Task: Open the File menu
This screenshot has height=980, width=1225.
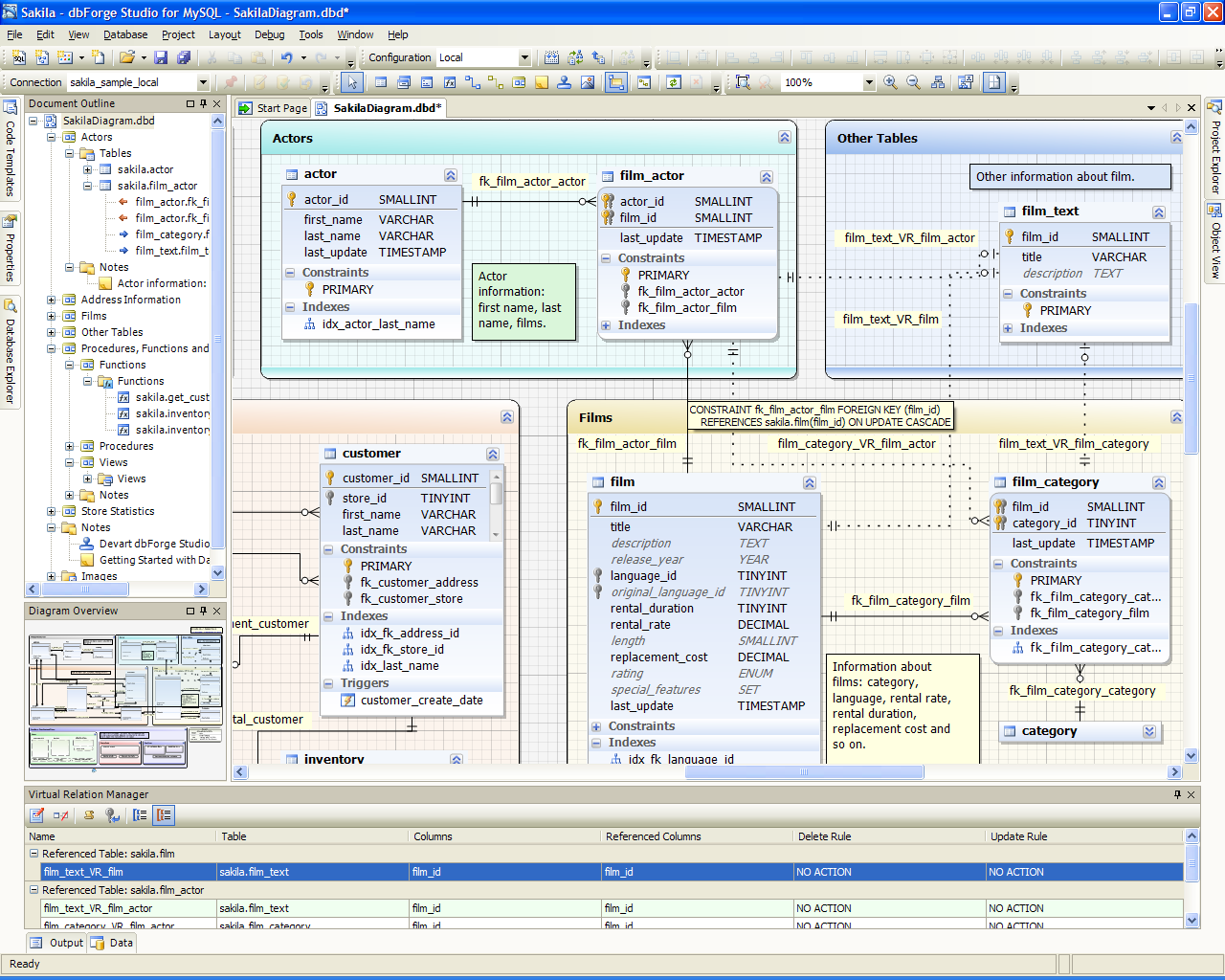Action: pos(14,34)
